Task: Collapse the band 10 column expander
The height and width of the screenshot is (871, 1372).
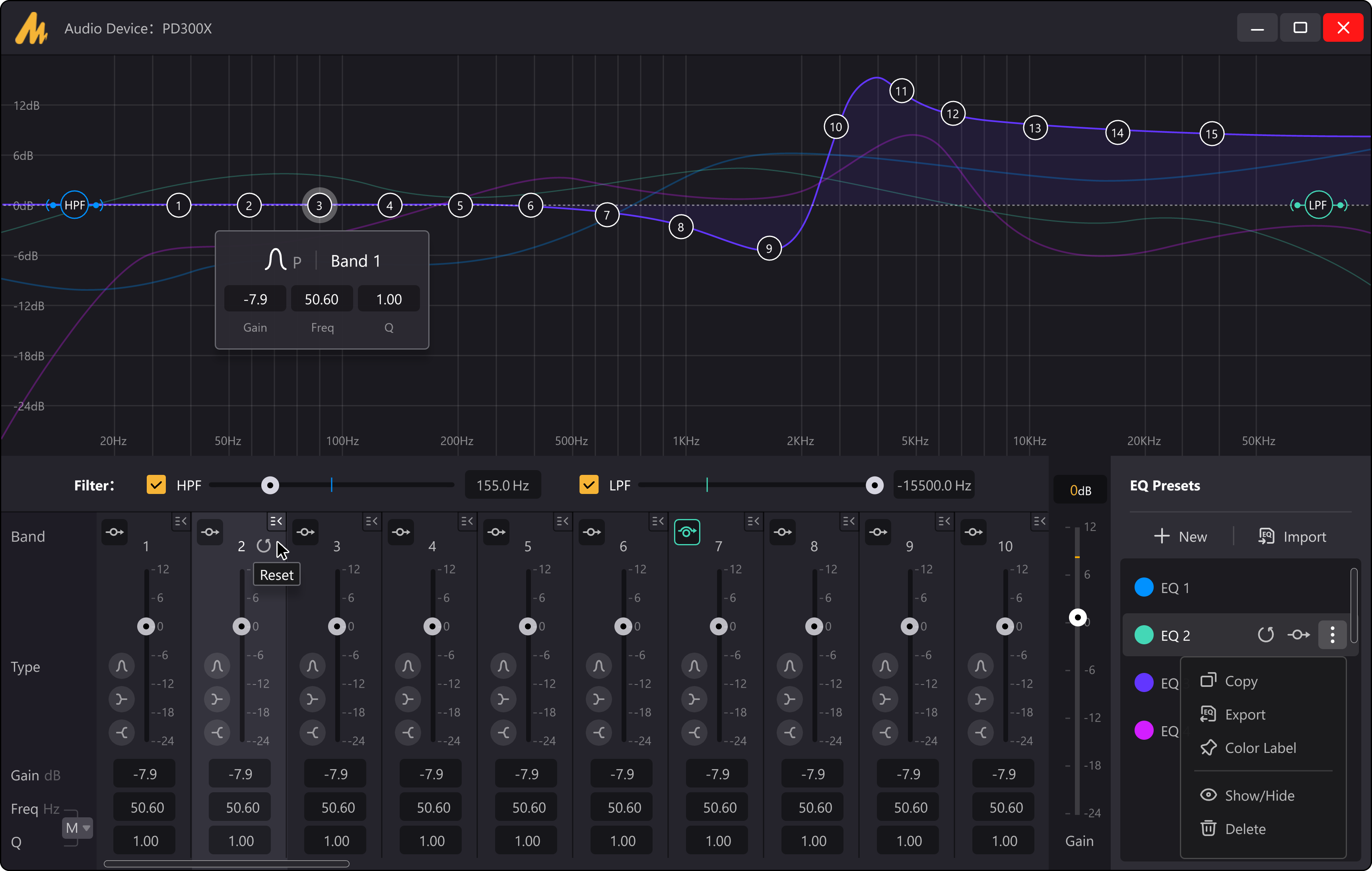Action: pyautogui.click(x=1040, y=521)
